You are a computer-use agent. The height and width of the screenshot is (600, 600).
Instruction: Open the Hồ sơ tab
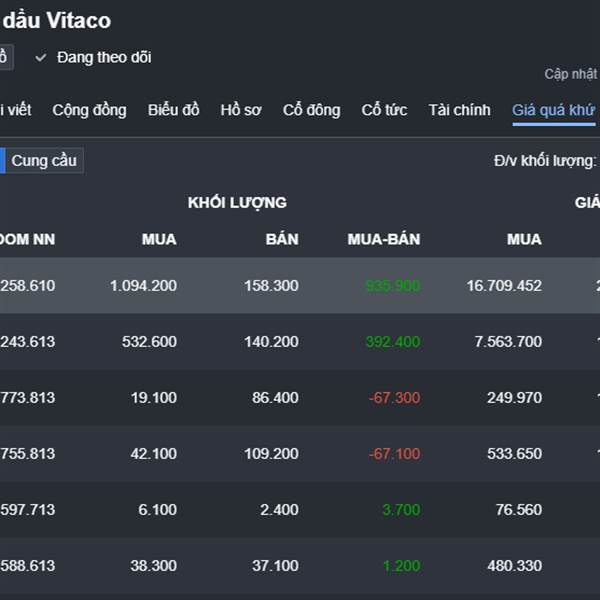(241, 110)
